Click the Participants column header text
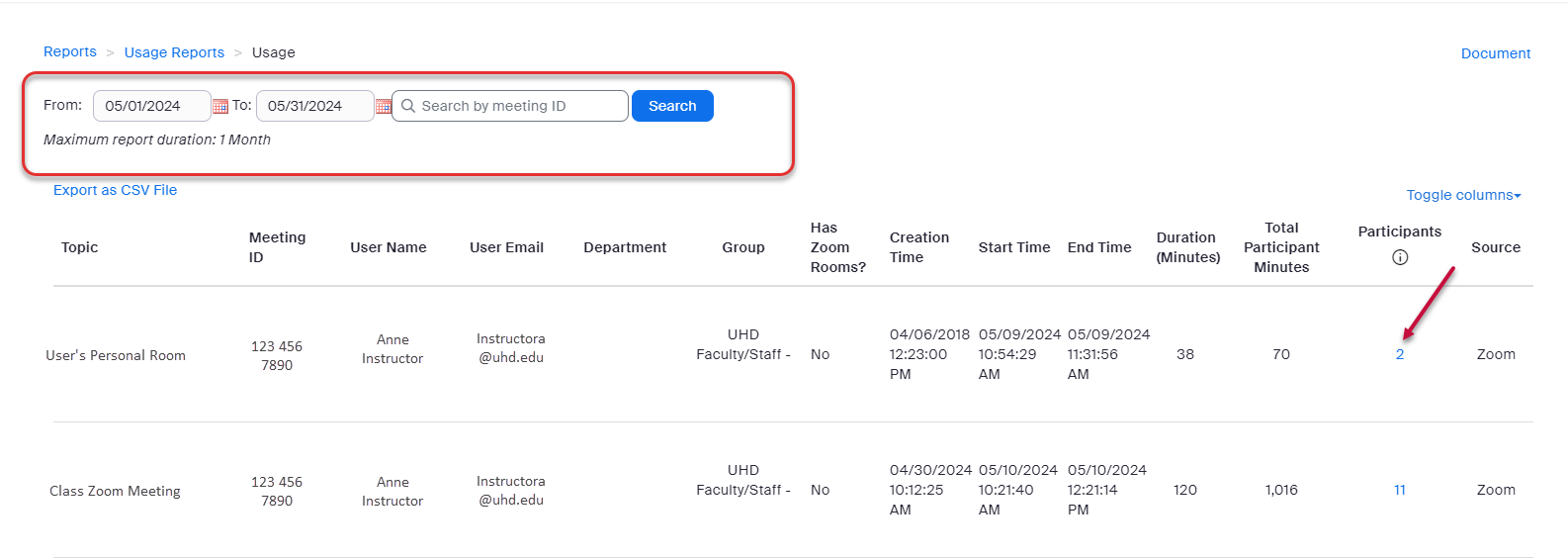 point(1400,232)
